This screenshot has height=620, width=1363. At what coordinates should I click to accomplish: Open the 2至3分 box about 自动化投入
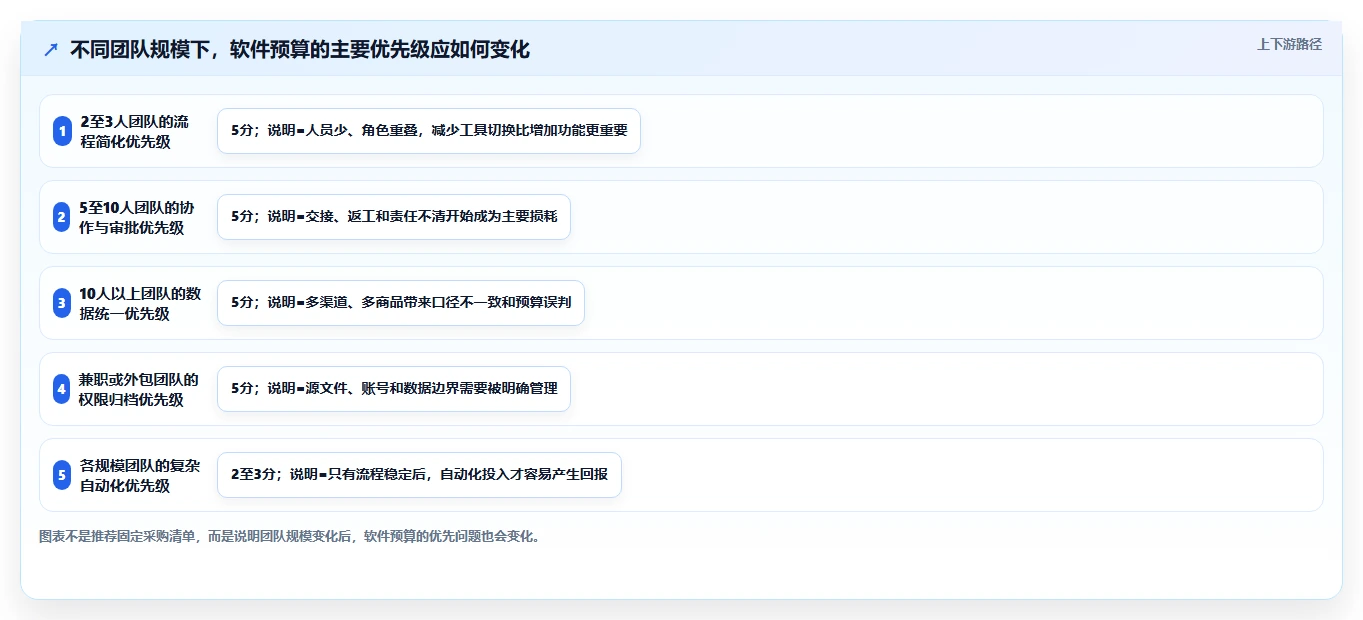419,475
